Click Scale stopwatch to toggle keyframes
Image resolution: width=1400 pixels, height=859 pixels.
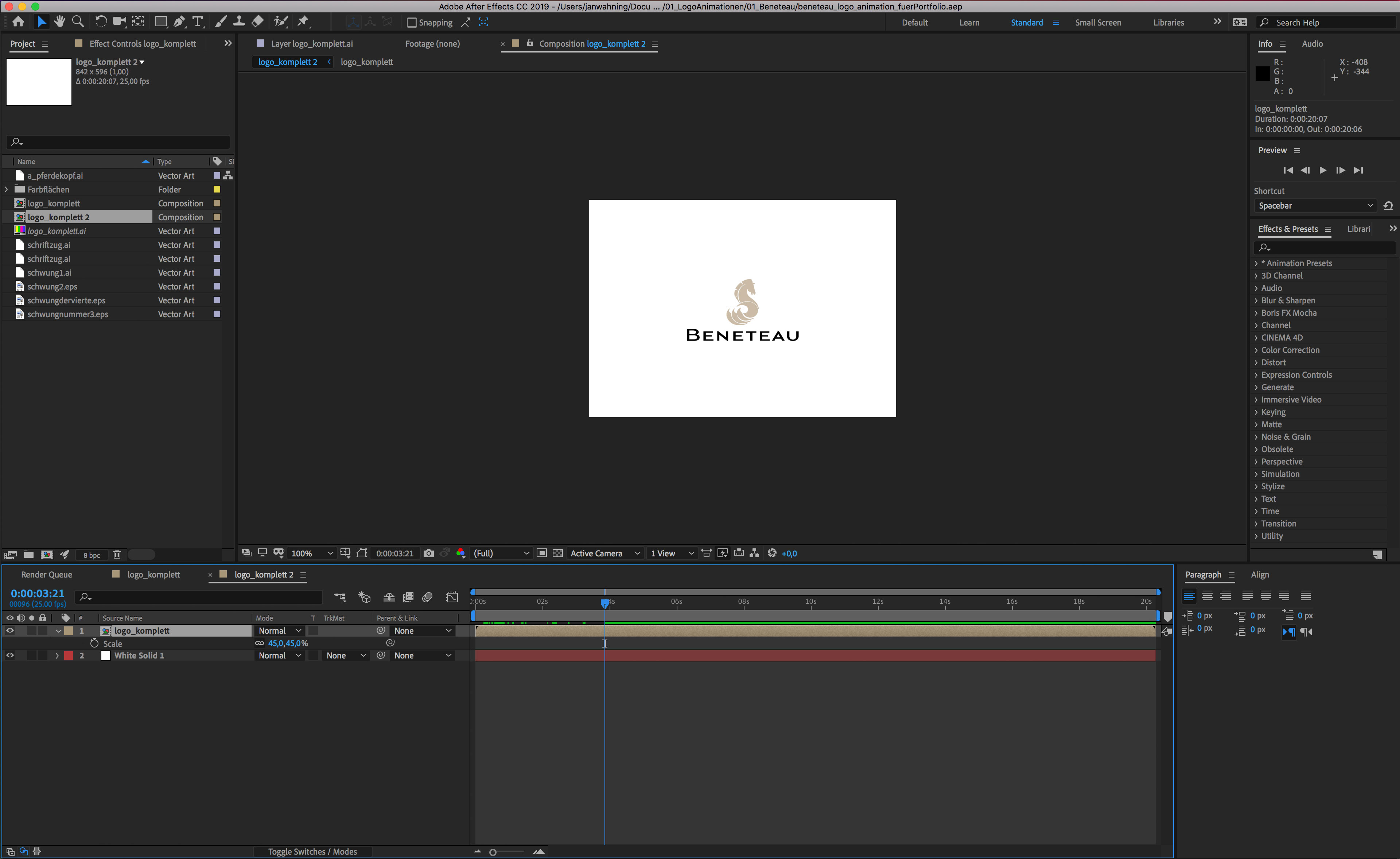point(94,643)
